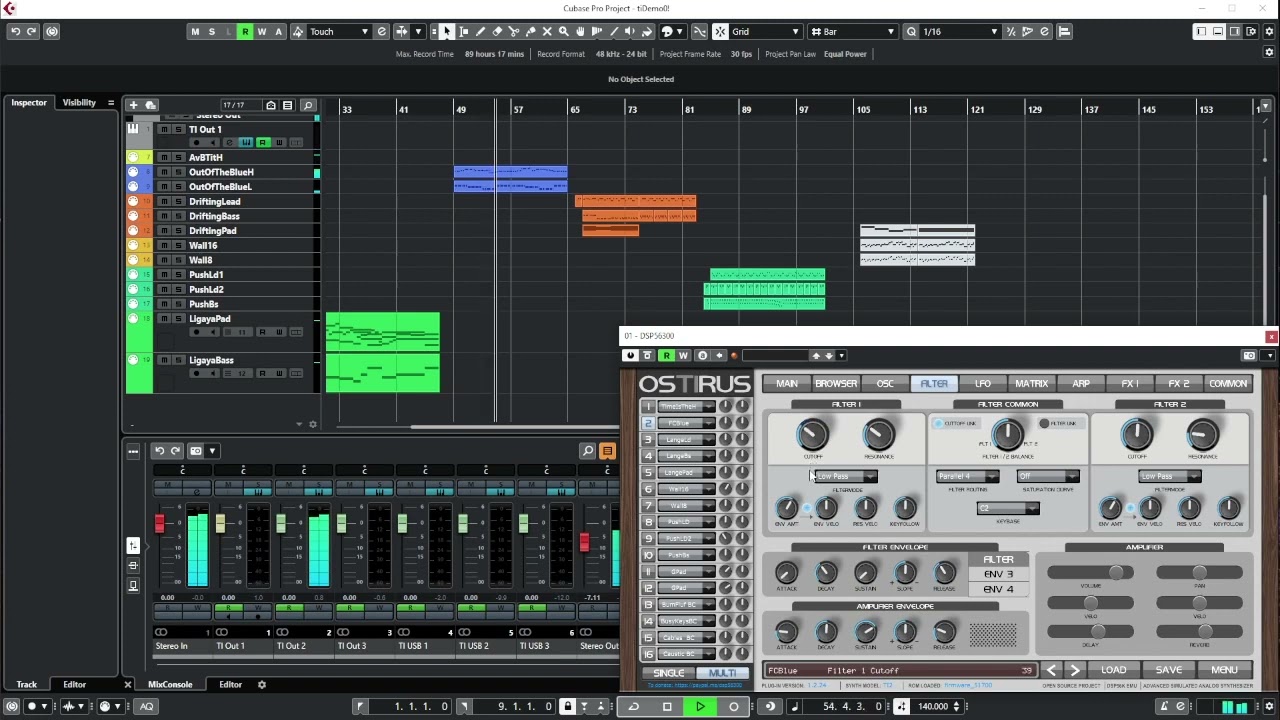The width and height of the screenshot is (1280, 720).
Task: Click the tempo field showing 140.000
Action: click(x=934, y=706)
